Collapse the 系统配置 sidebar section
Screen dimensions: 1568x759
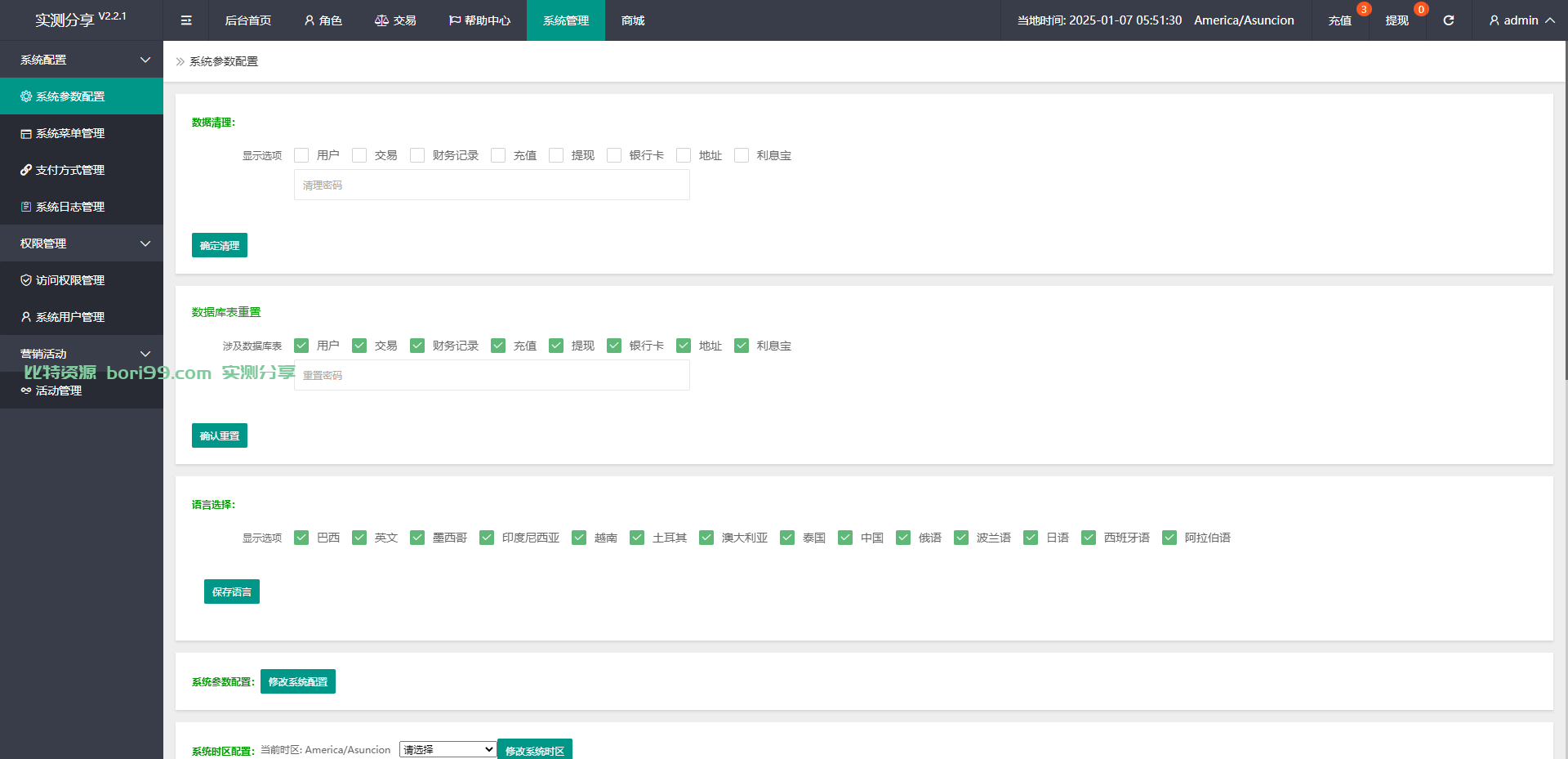[x=82, y=60]
